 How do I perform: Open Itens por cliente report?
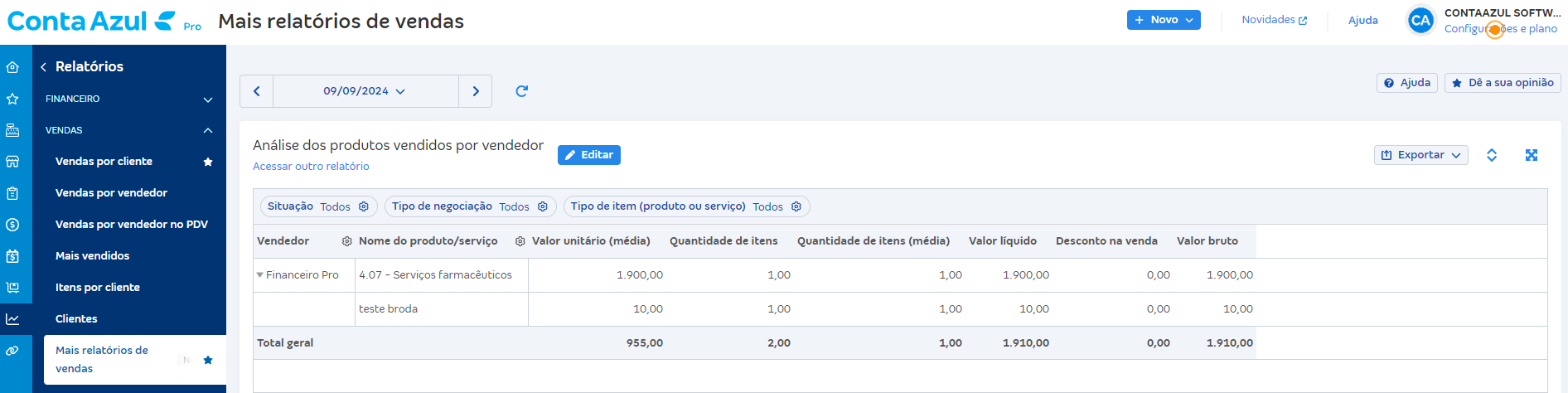[98, 288]
